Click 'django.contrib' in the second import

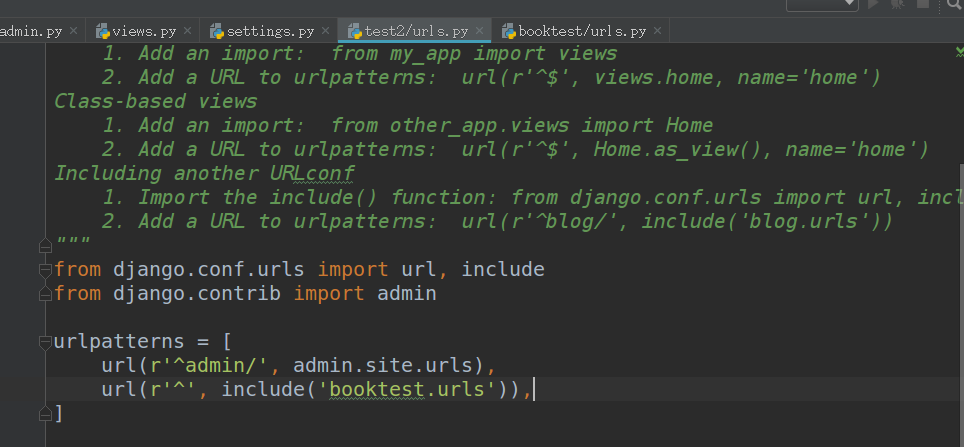coord(197,293)
